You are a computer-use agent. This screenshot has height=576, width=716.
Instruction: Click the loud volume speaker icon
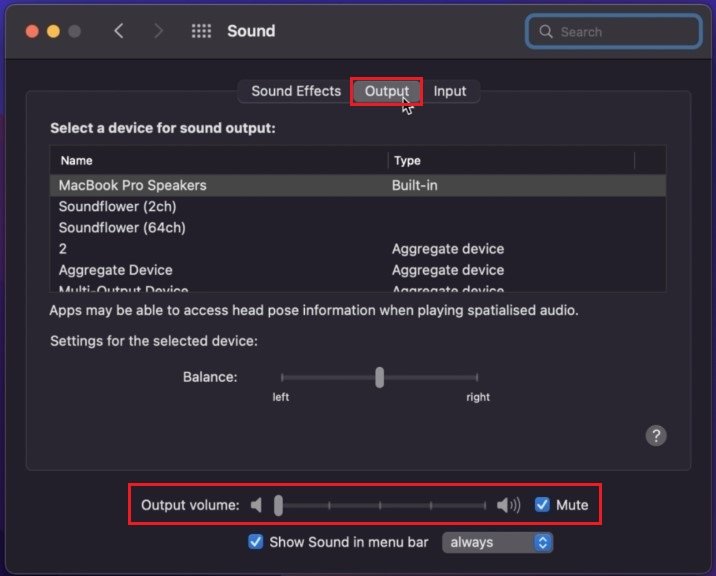[x=508, y=505]
